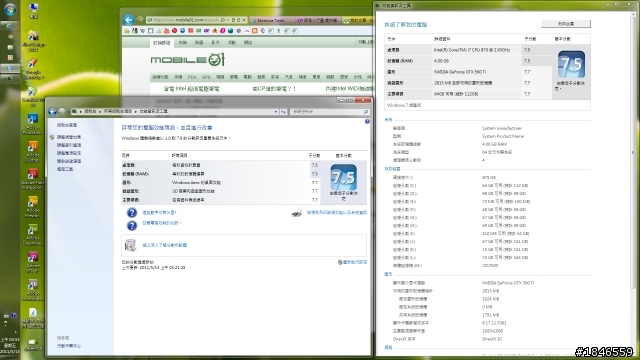Open the Wikipedia W favorite in the browser bar
Image resolution: width=640 pixels, height=360 pixels.
coord(142,31)
